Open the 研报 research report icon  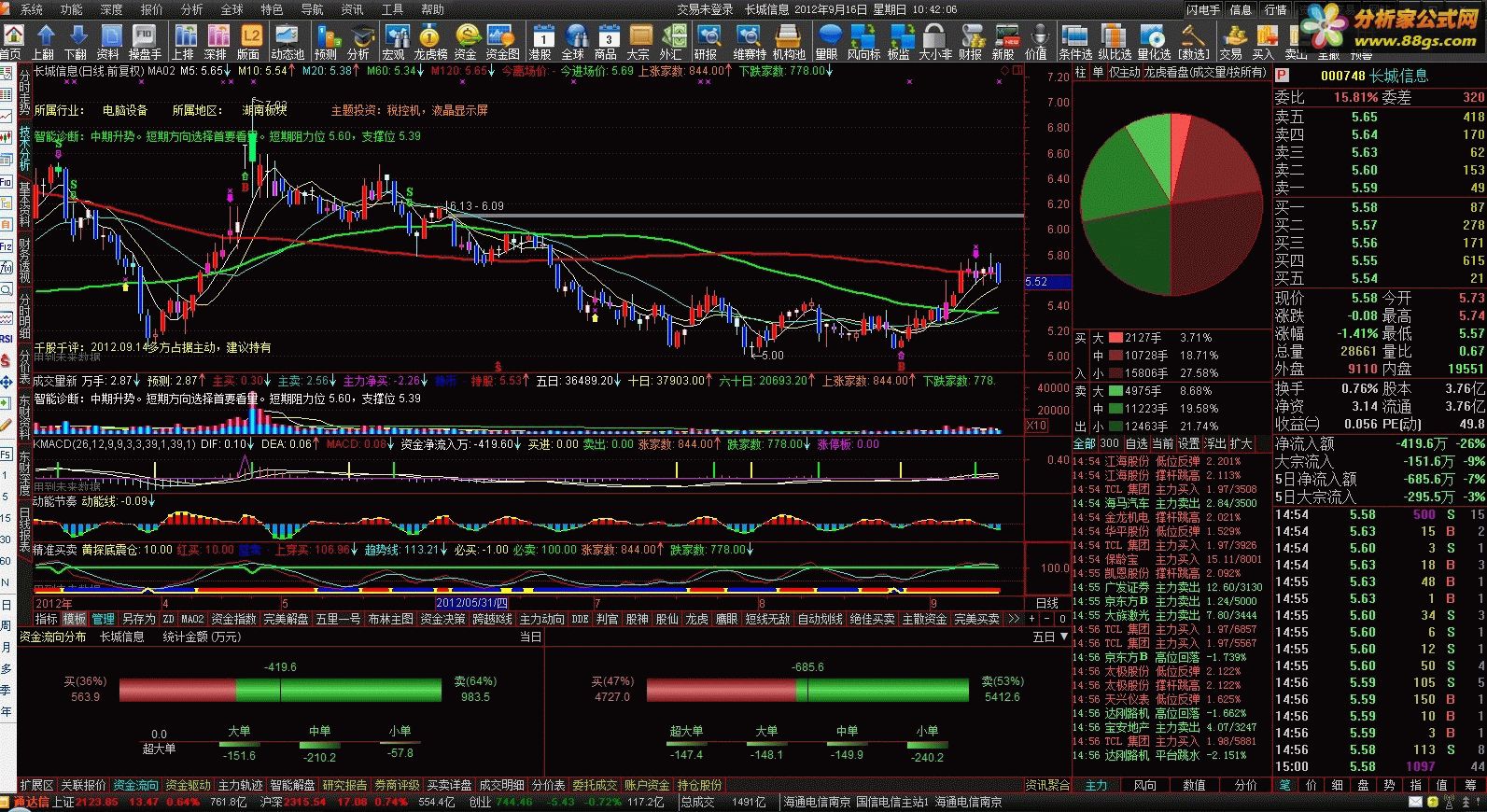707,42
